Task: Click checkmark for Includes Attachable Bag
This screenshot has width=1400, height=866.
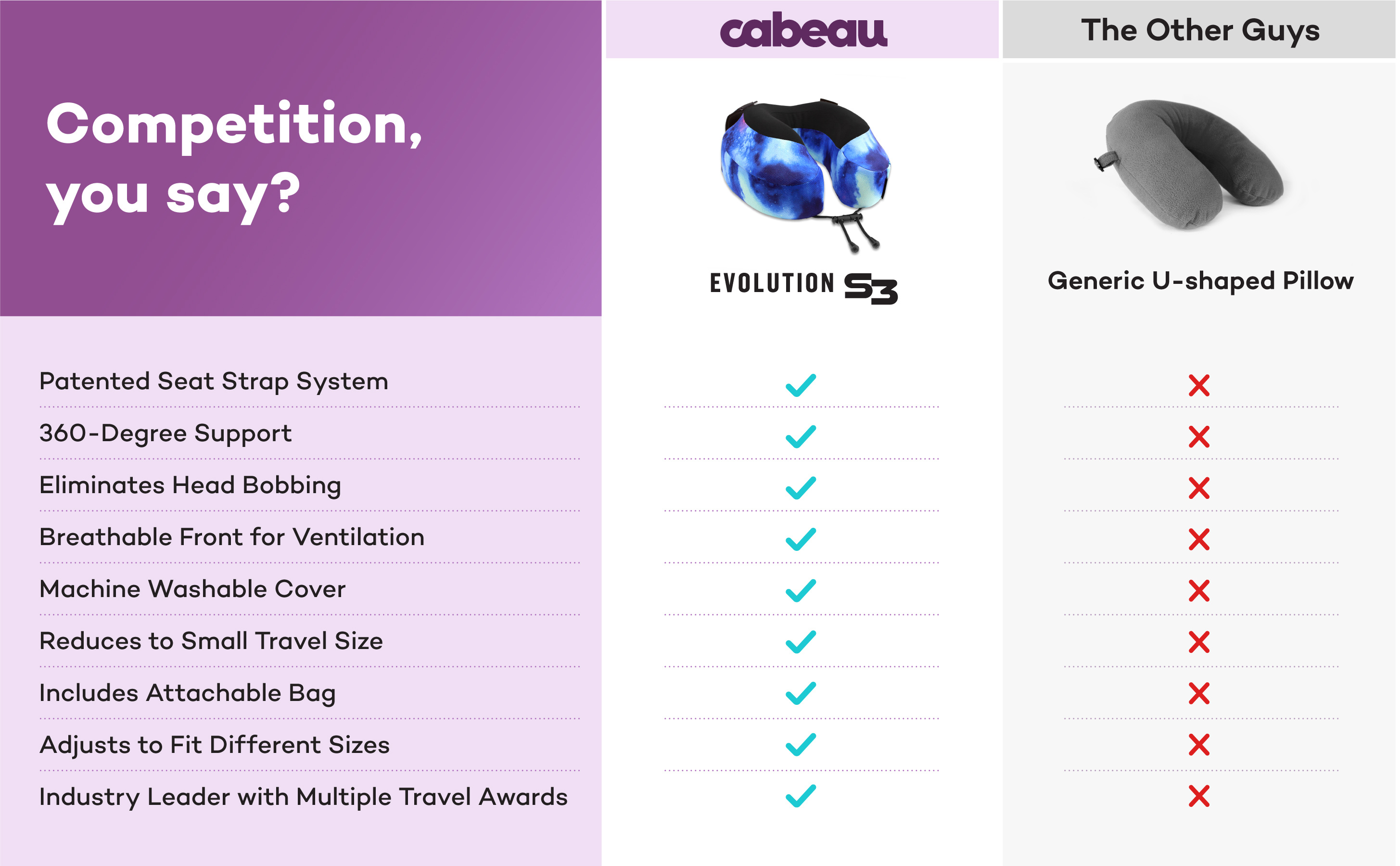Action: [801, 693]
